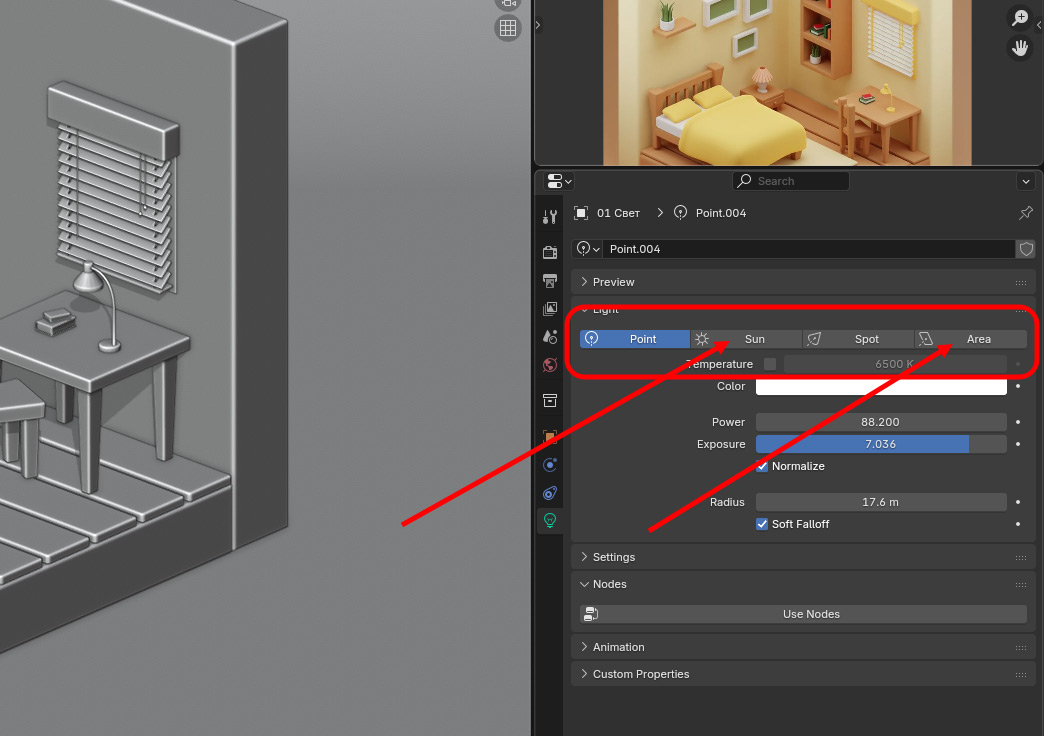Open the View Layer properties tab
1044x736 pixels.
tap(549, 309)
